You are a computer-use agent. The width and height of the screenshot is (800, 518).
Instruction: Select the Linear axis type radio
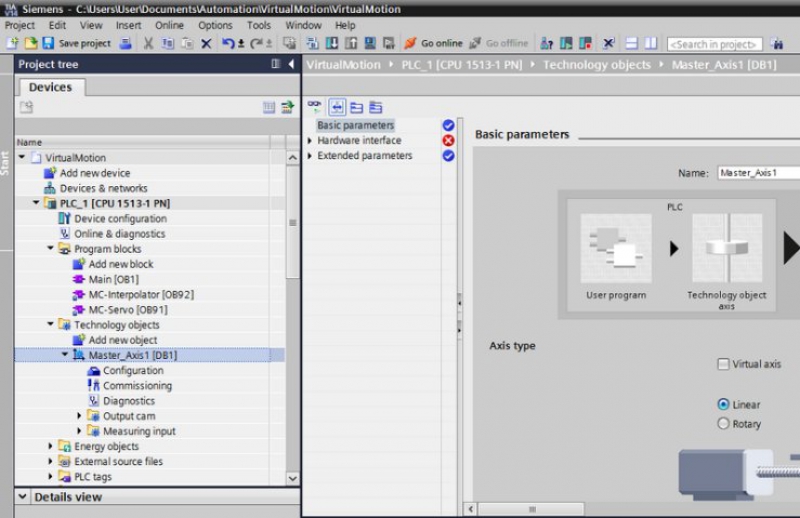pos(723,404)
